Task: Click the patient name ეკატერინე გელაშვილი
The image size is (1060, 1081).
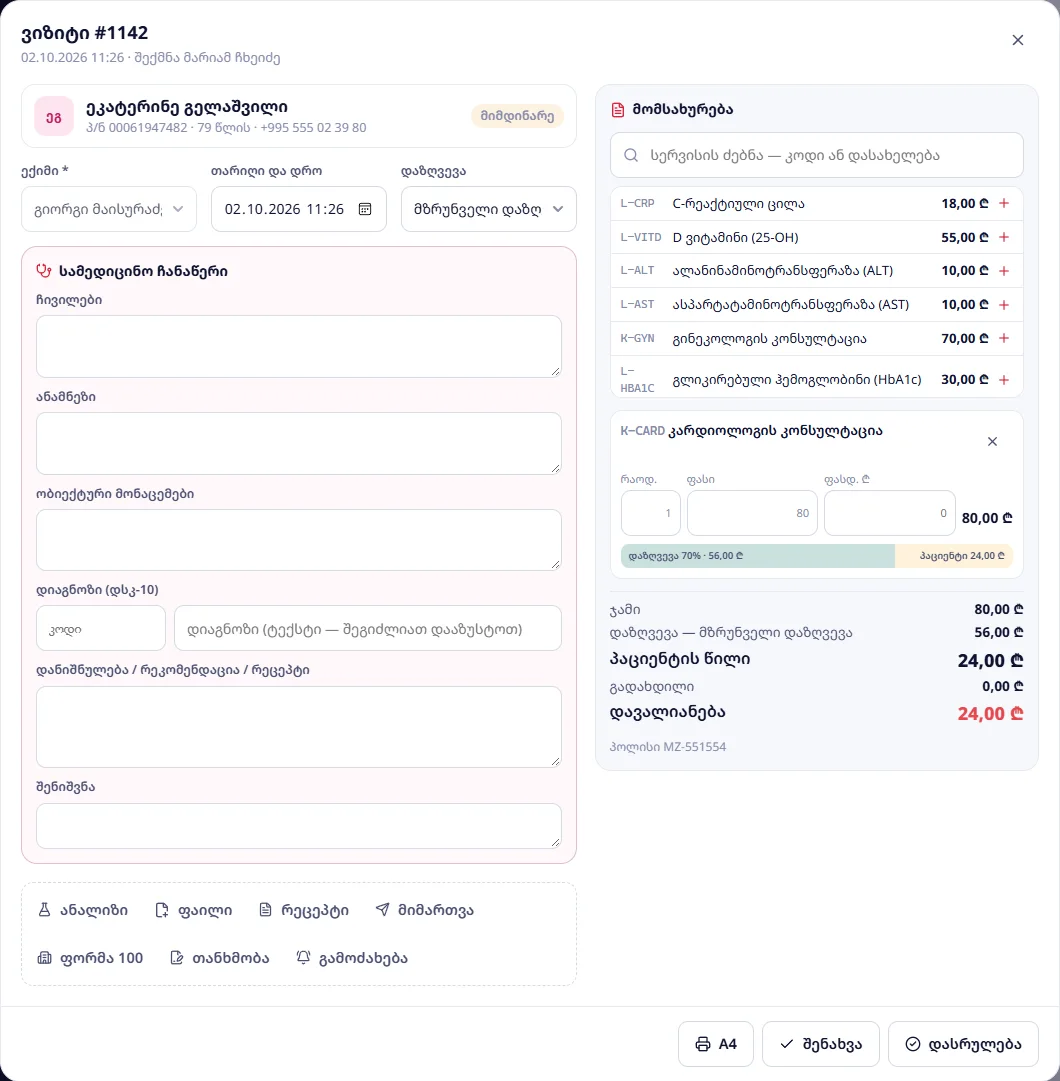Action: pyautogui.click(x=187, y=107)
